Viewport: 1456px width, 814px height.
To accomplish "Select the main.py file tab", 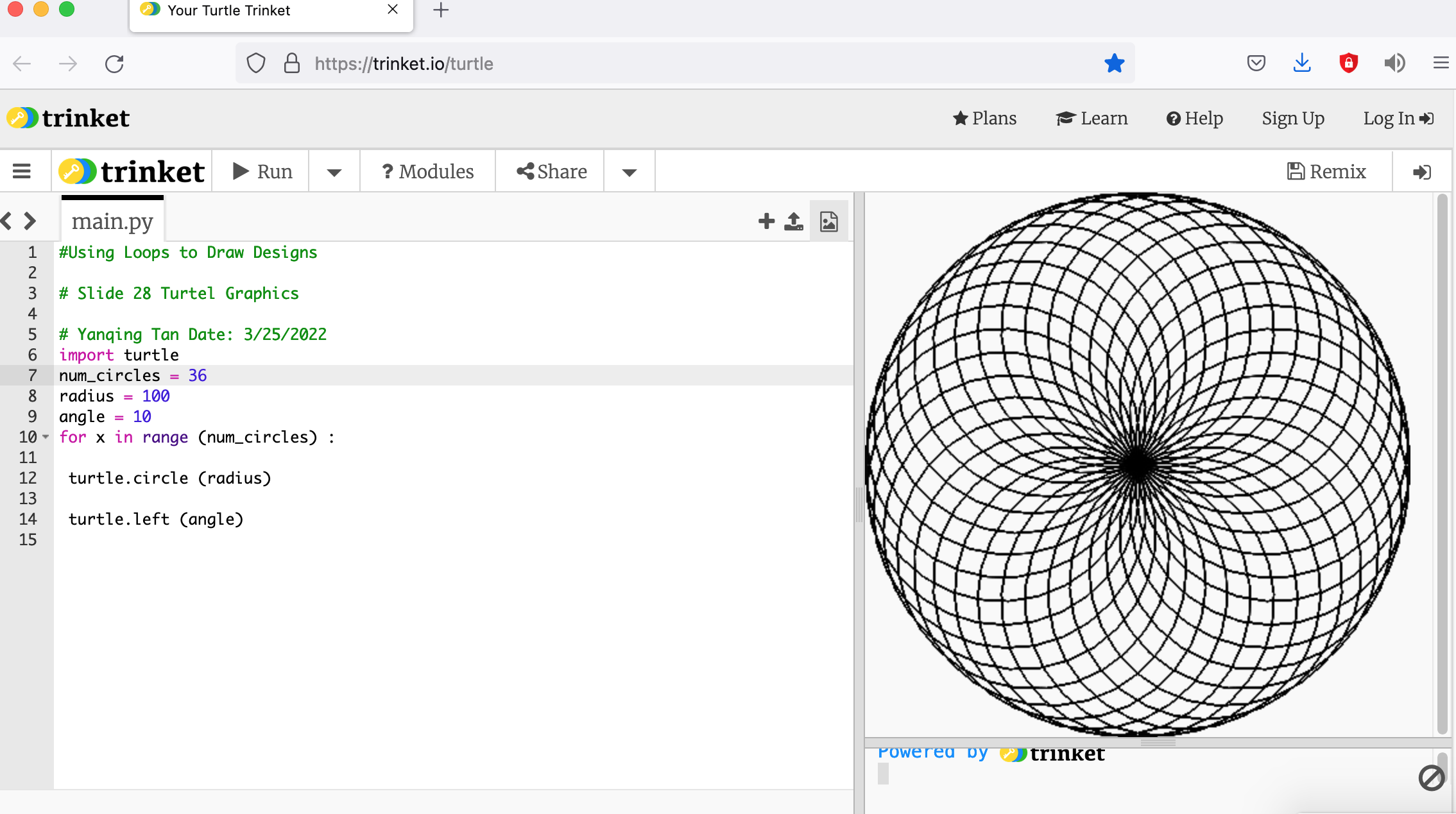I will [x=112, y=220].
